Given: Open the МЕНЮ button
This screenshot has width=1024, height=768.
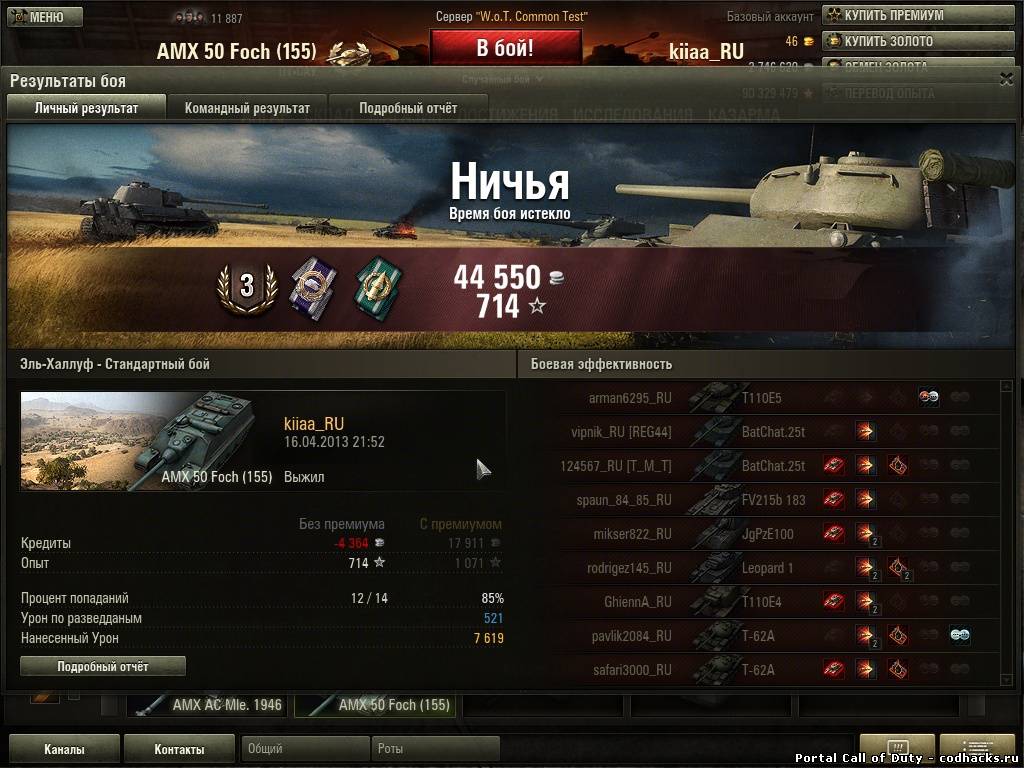Looking at the screenshot, I should (x=44, y=17).
